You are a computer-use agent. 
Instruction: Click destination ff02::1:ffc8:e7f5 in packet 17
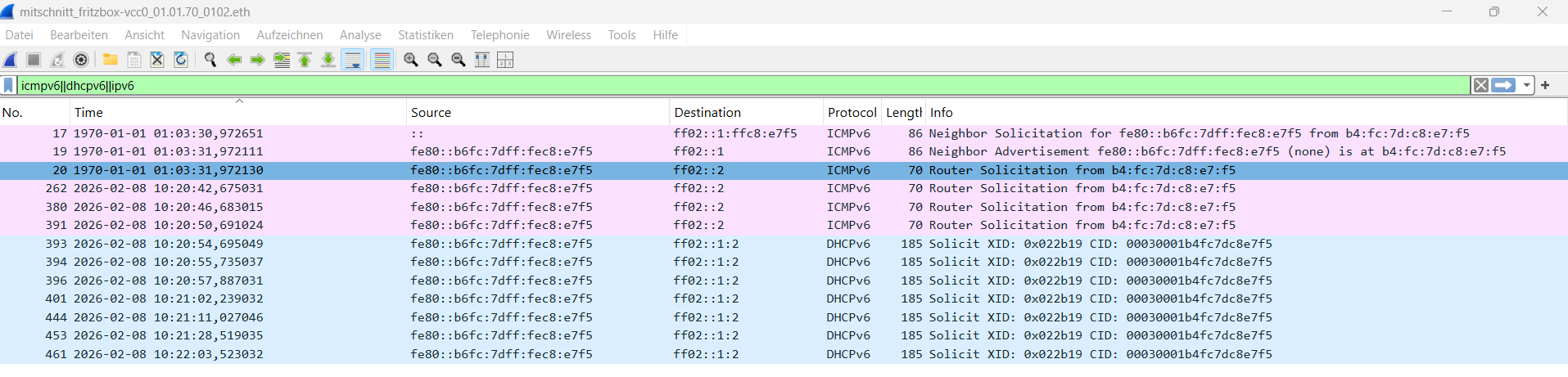pos(735,133)
